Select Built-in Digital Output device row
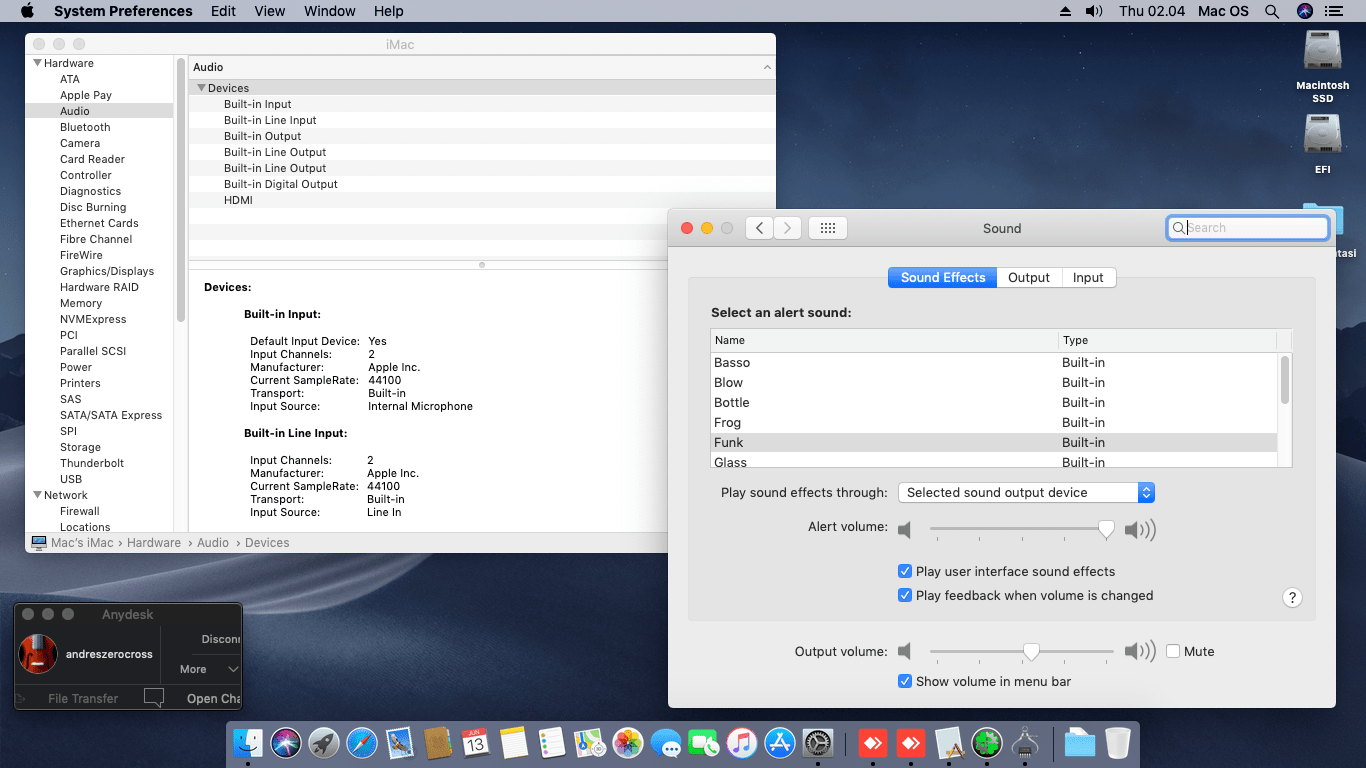The image size is (1366, 768). (x=482, y=184)
